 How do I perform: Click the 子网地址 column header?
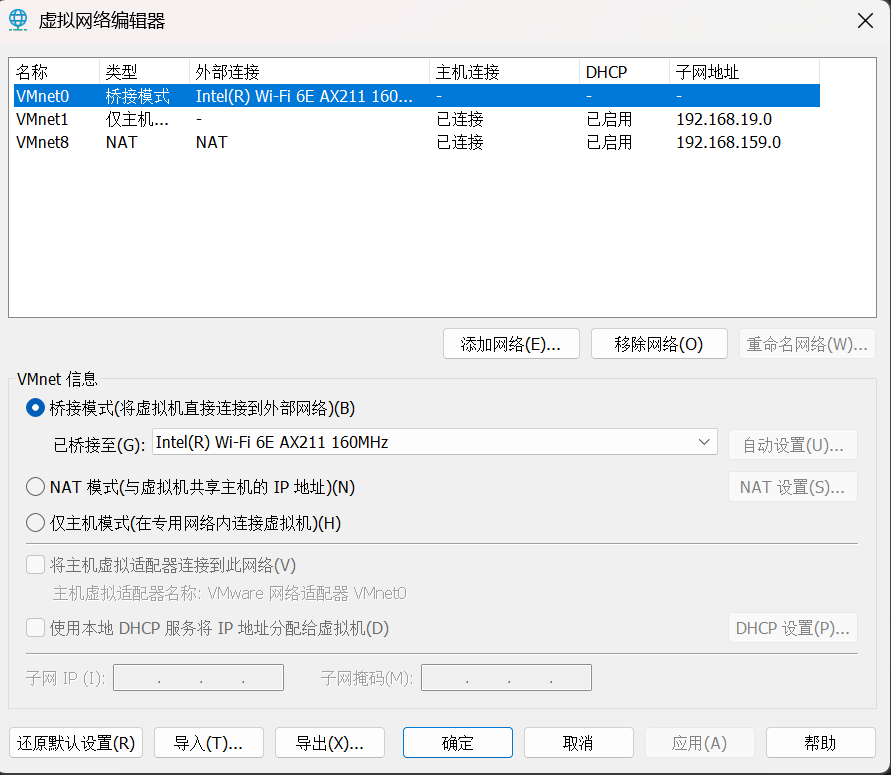click(745, 72)
